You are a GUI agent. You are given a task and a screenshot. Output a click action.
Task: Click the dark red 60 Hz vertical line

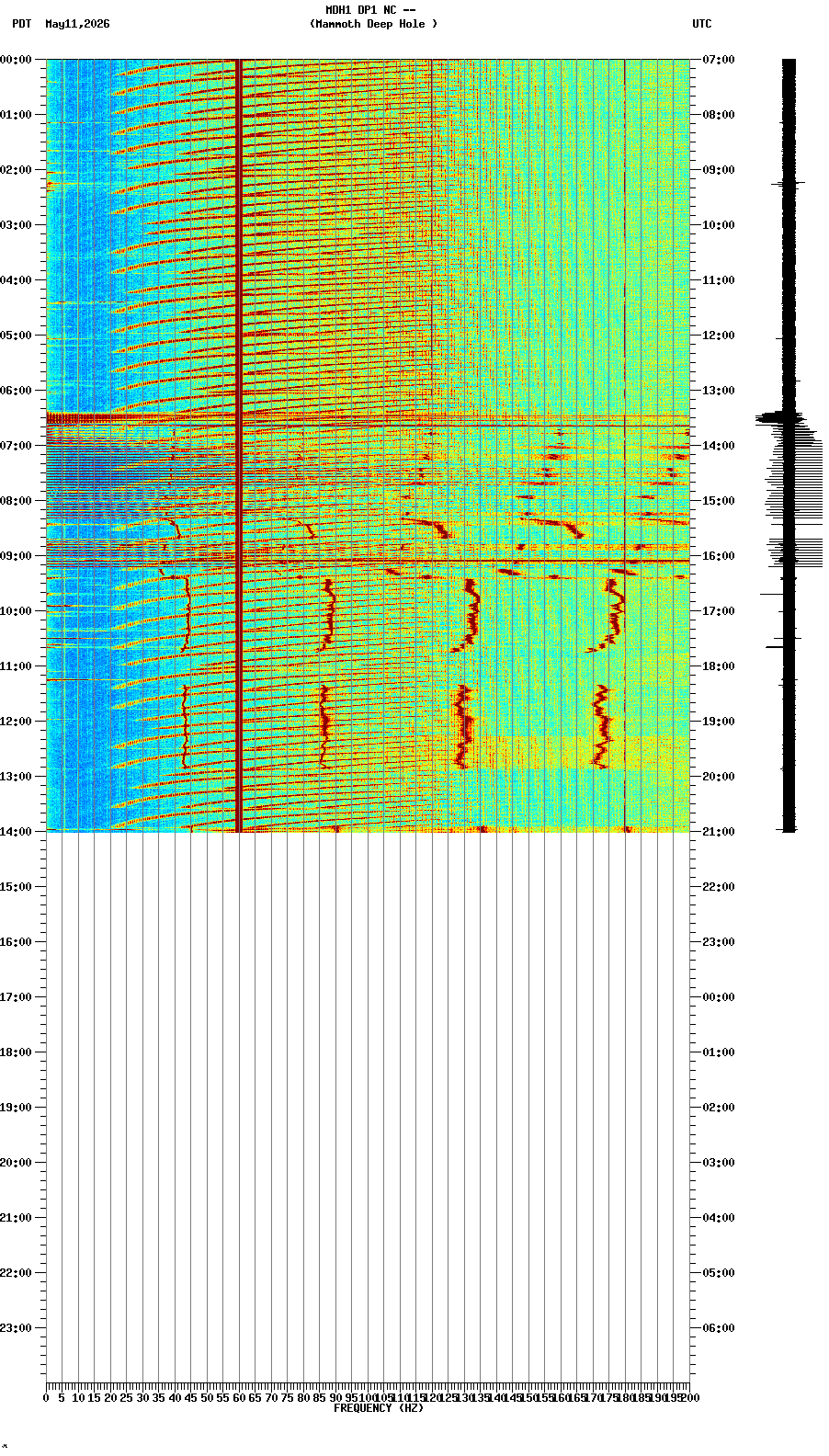239,446
